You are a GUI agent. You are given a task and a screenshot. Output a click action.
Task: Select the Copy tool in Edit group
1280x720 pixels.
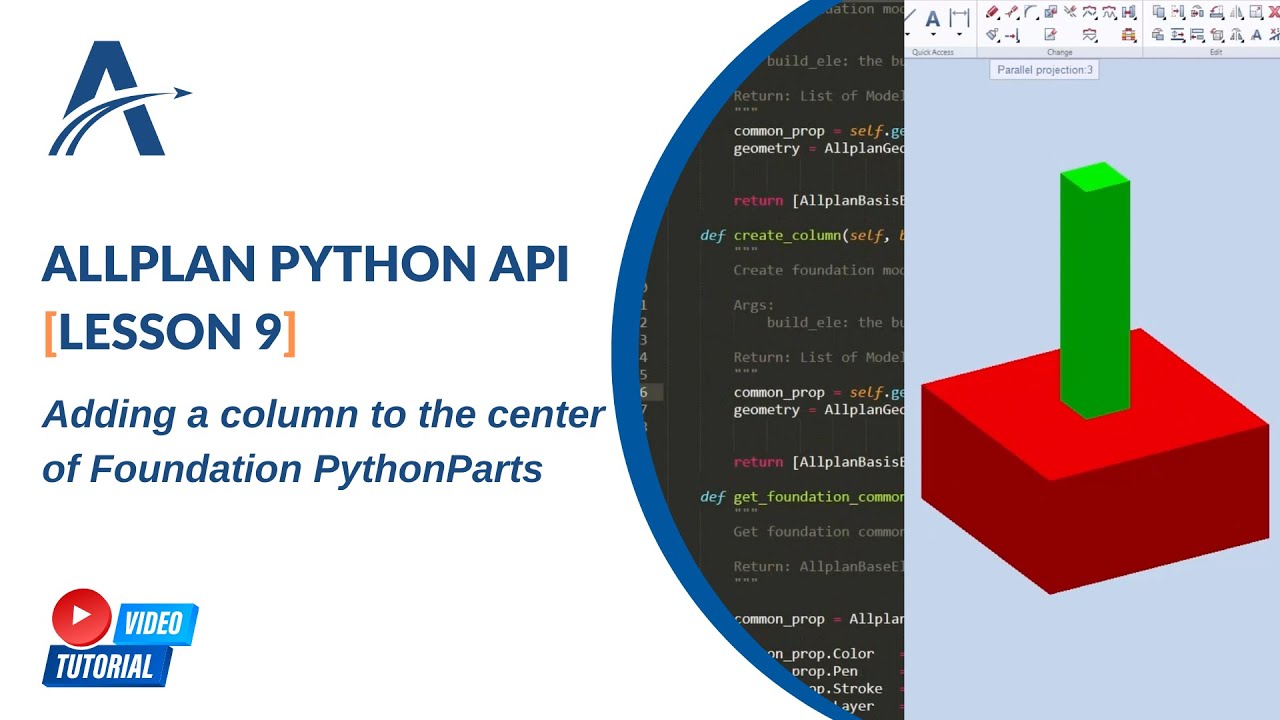point(1158,12)
